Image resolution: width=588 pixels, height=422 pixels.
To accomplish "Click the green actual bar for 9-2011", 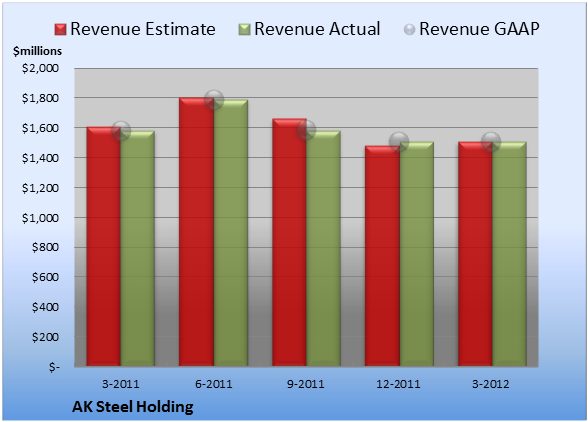I will pyautogui.click(x=323, y=249).
